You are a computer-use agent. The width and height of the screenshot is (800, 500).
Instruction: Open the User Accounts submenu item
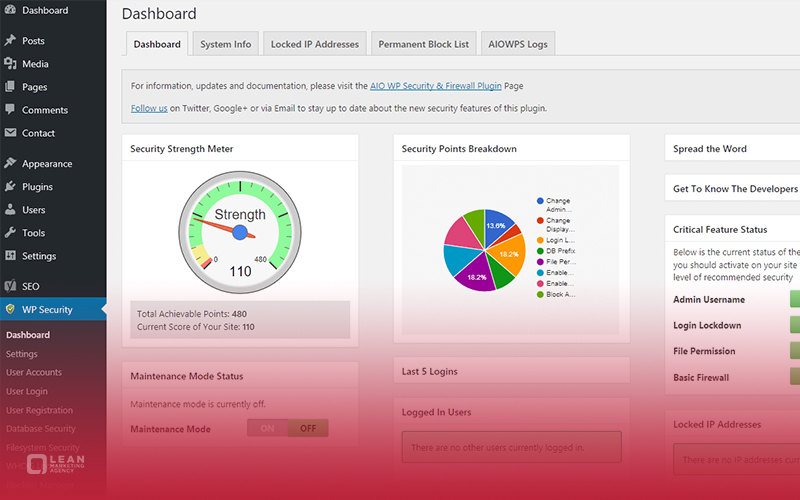tap(34, 372)
